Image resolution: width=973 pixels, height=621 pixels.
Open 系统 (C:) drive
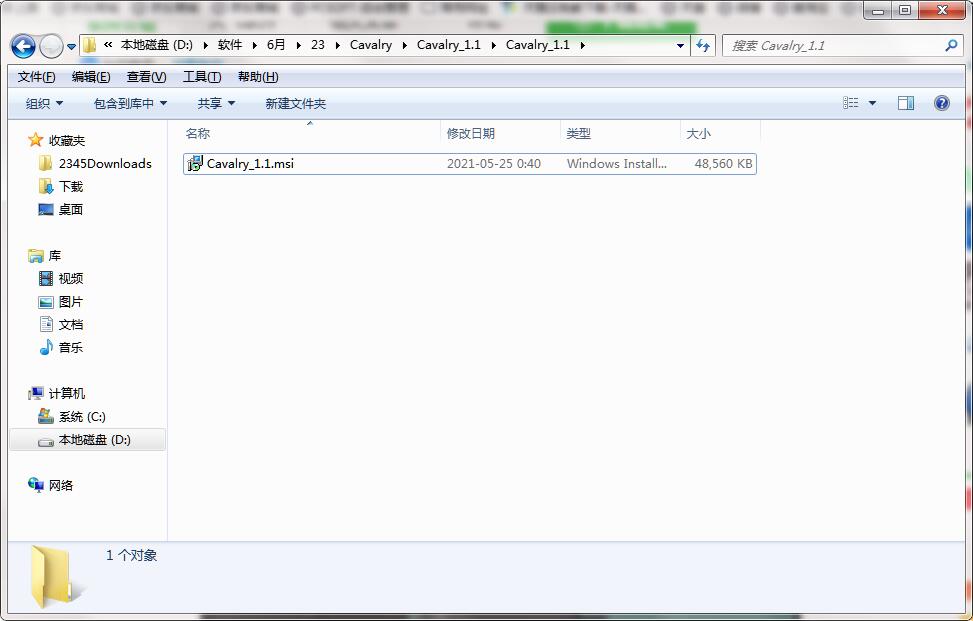pos(82,416)
